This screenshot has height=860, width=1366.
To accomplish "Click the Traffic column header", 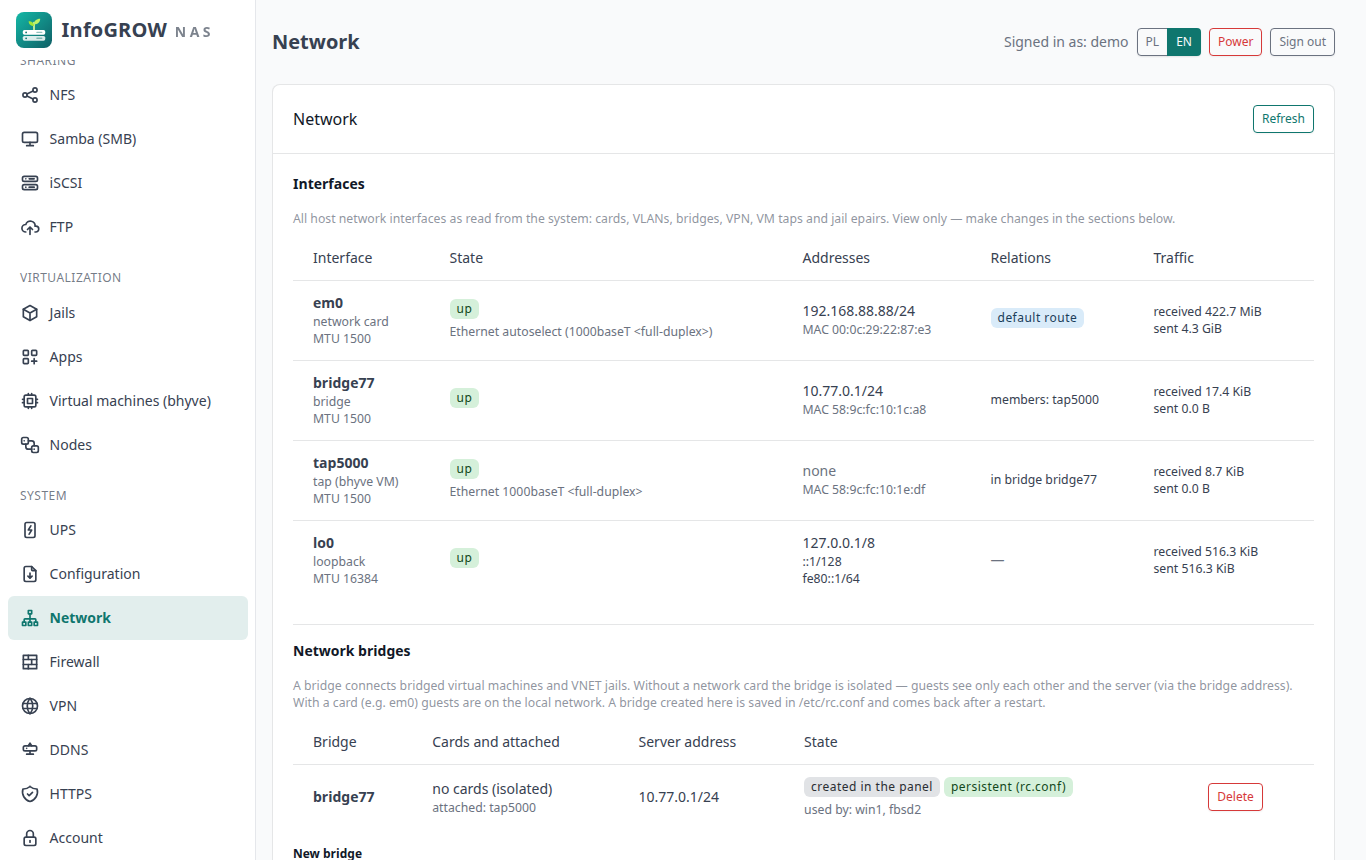I will (x=1174, y=258).
